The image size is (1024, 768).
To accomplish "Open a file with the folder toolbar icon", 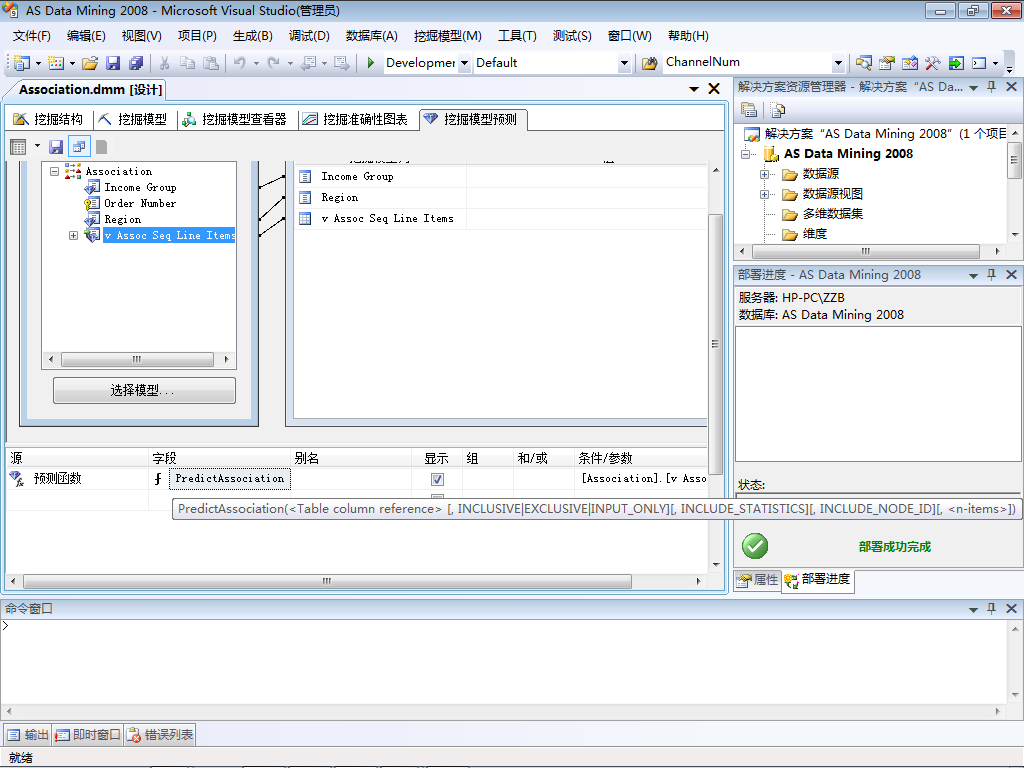I will point(90,63).
